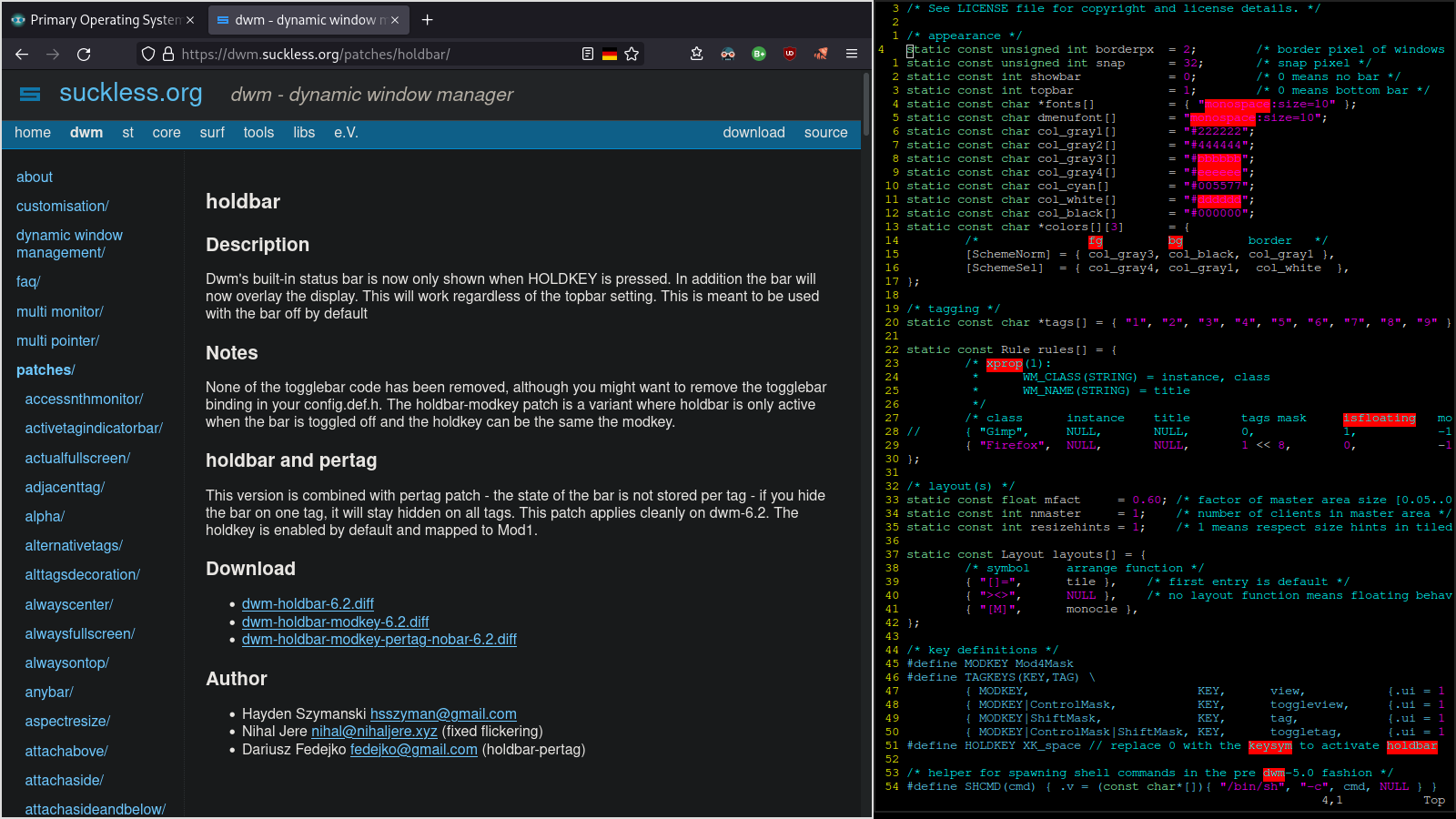Viewport: 1456px width, 819px height.
Task: Open activetagindicatorbar/ patch in sidebar
Action: point(94,429)
